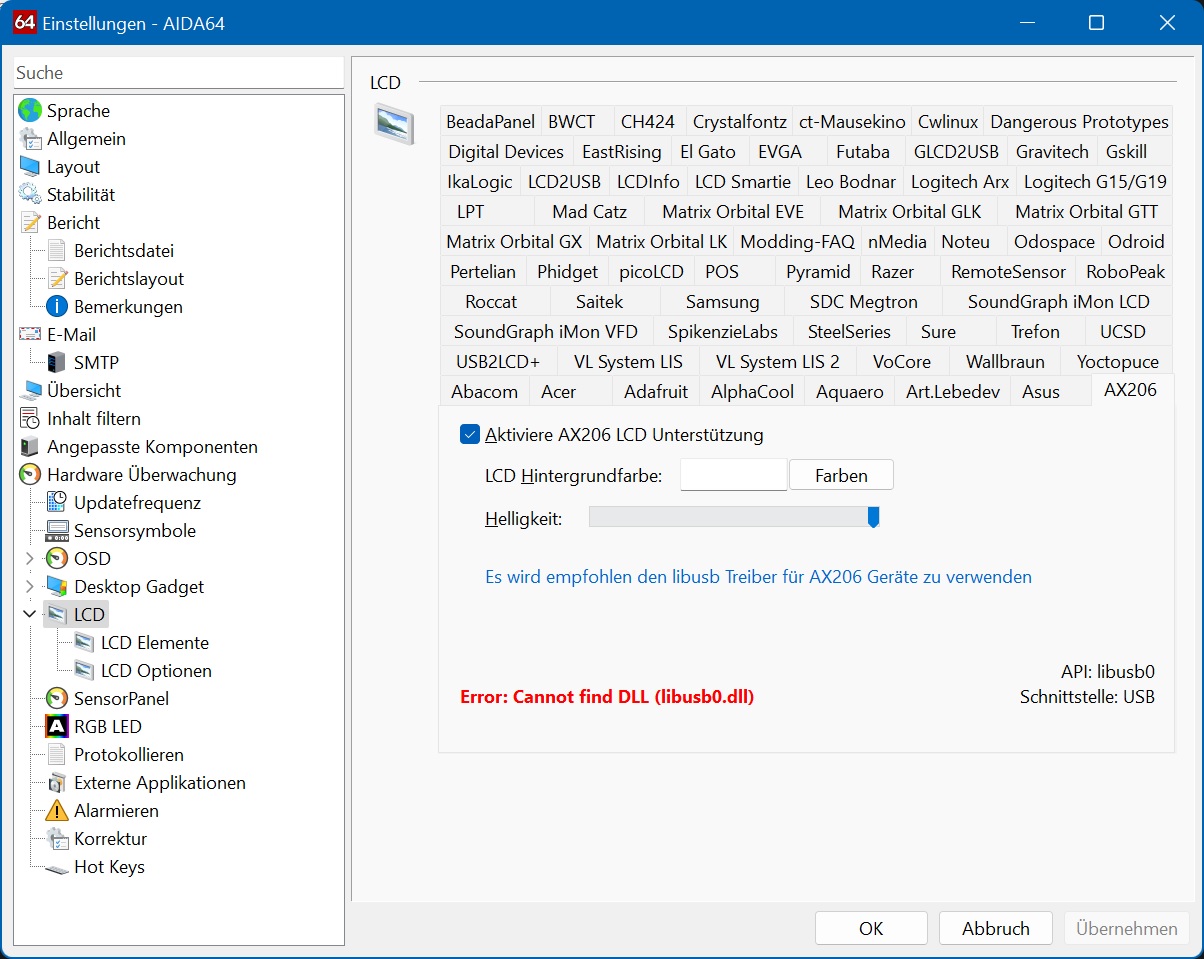Select the Odroid tab
The width and height of the screenshot is (1204, 959).
(1137, 242)
